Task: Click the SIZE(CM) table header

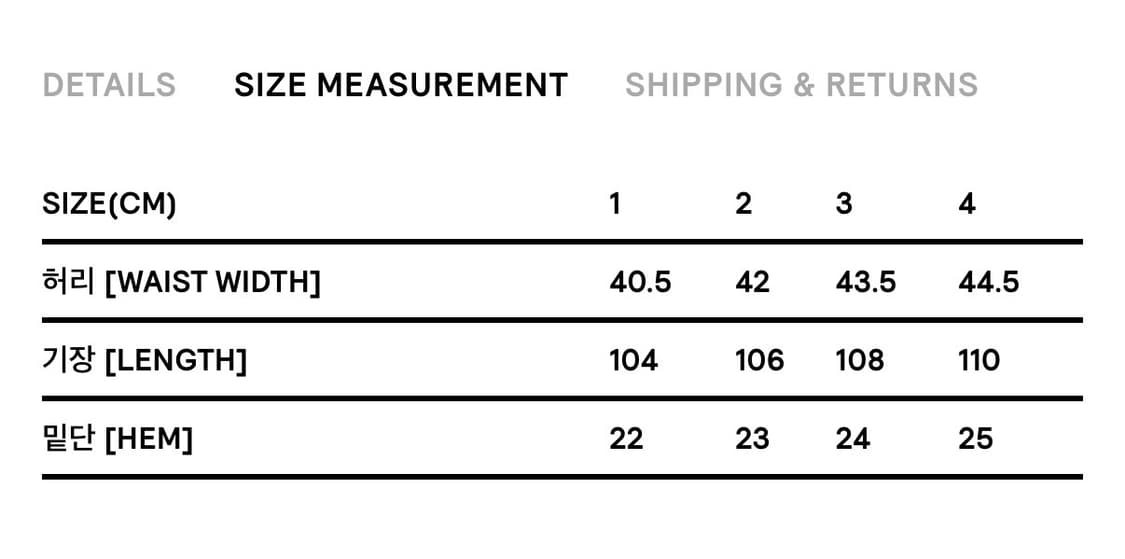Action: 109,204
